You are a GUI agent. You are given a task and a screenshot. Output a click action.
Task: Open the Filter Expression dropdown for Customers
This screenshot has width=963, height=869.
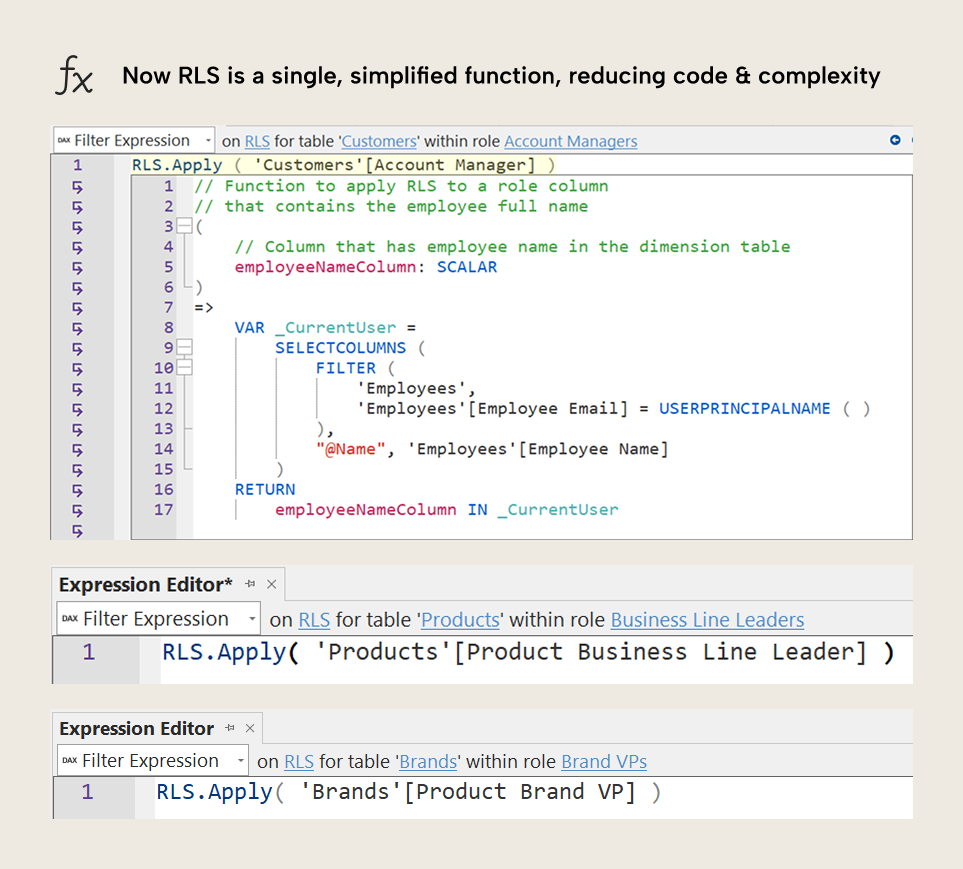coord(210,140)
